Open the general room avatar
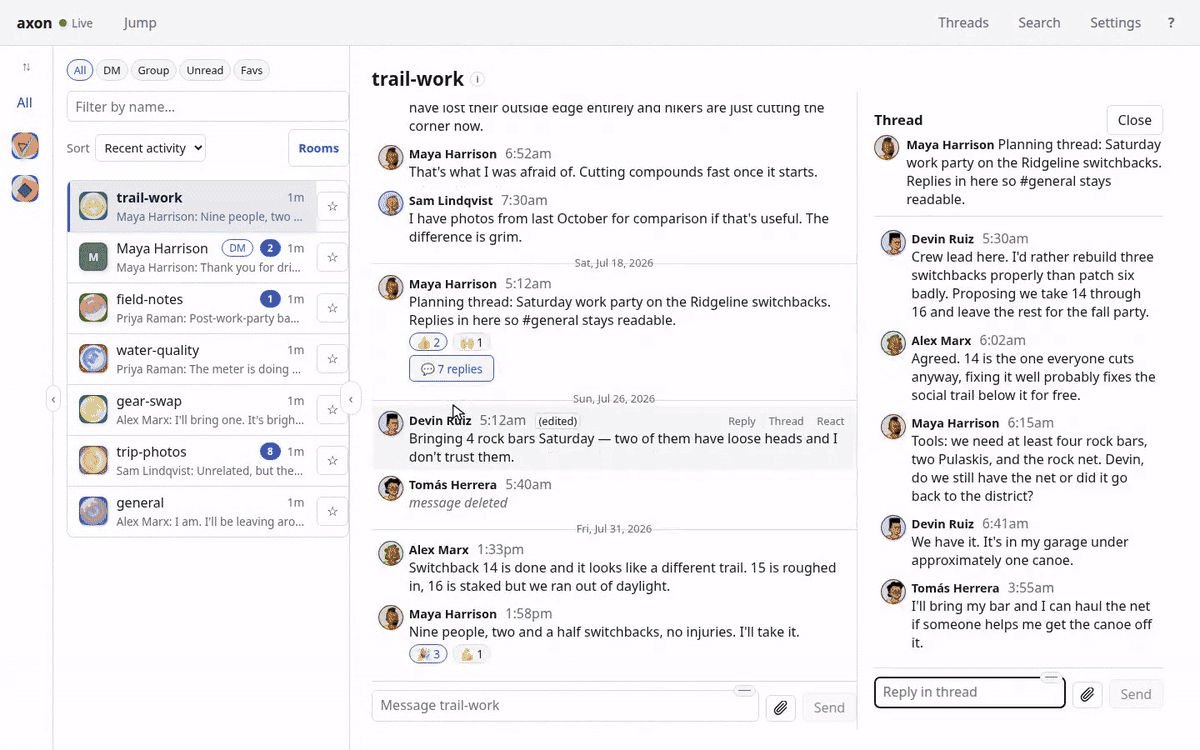Screen dimensions: 1200x750 click(93, 512)
